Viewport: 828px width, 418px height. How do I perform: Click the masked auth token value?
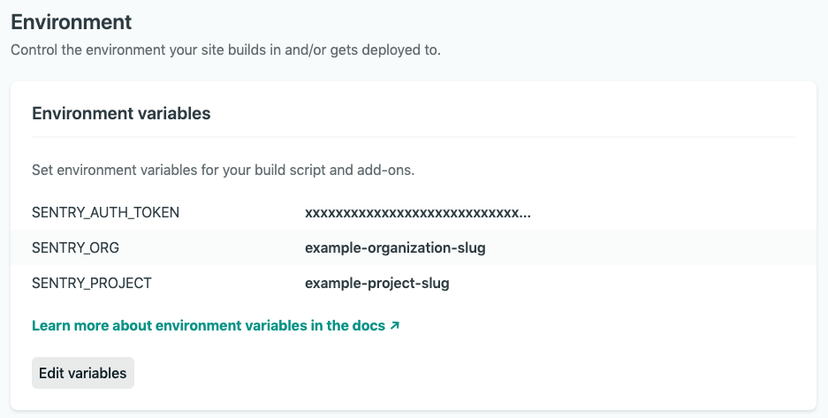coord(418,213)
